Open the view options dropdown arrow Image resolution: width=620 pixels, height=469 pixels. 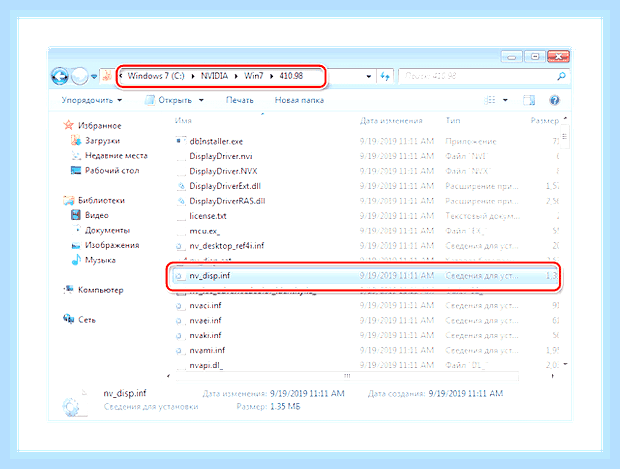coord(505,100)
